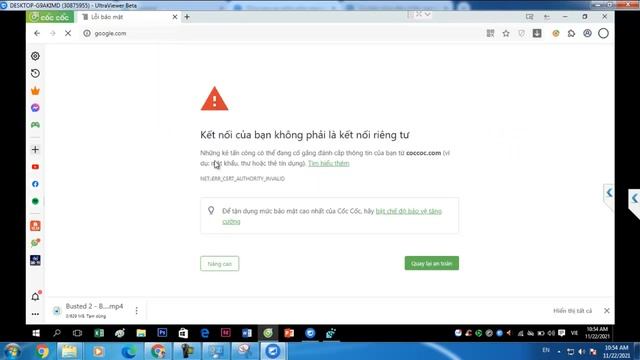Add a shortcut with sidebar plus icon
The width and height of the screenshot is (640, 360).
click(x=35, y=150)
